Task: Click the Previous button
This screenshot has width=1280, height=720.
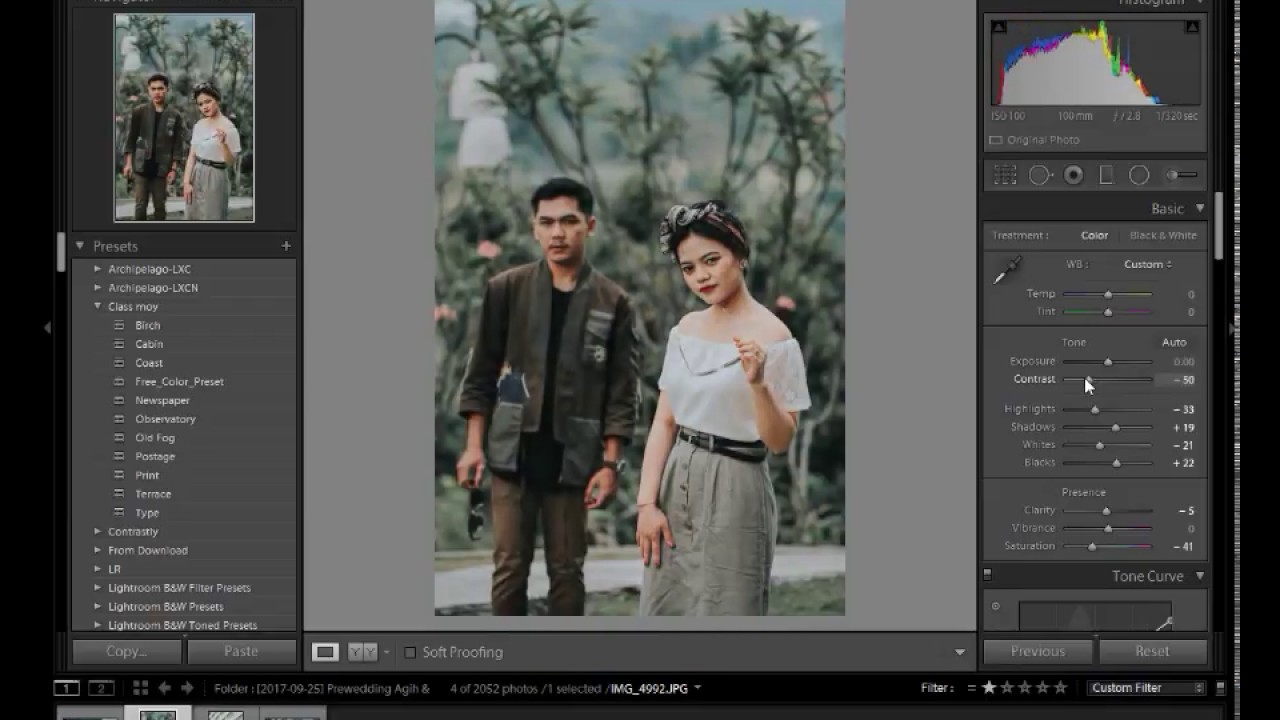Action: point(1038,652)
